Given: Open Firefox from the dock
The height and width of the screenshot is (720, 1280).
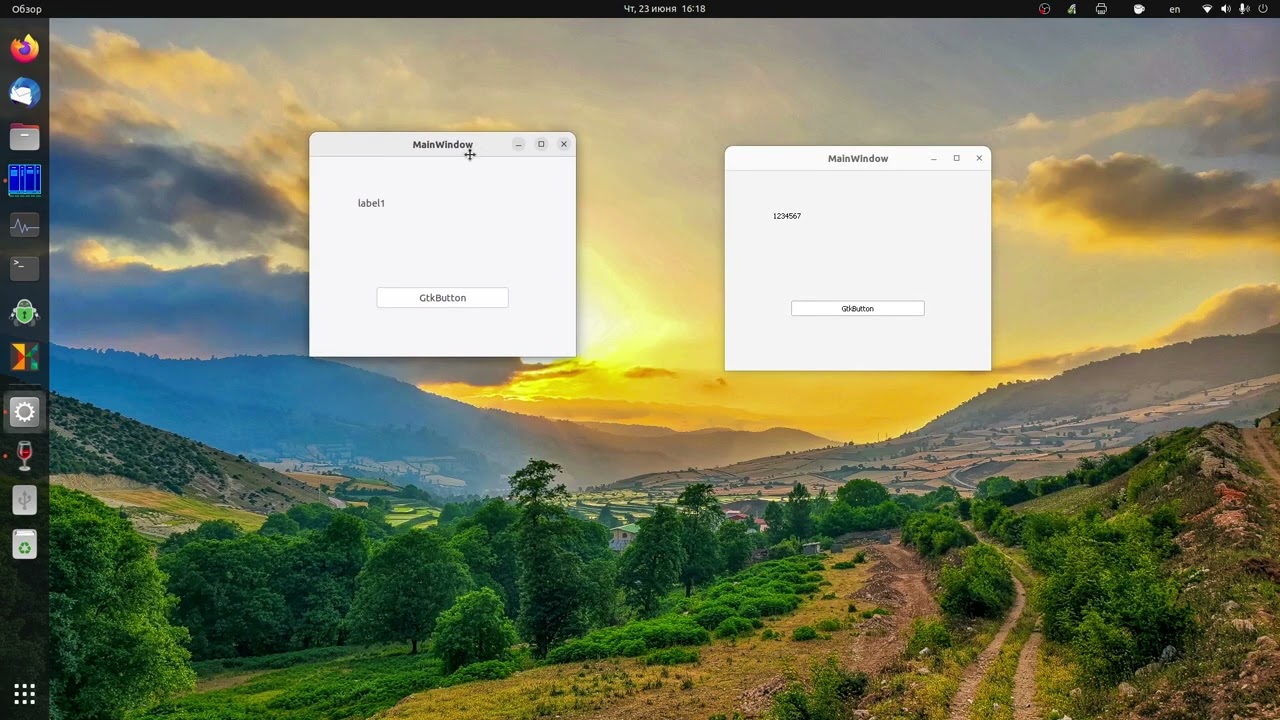Looking at the screenshot, I should click(x=24, y=48).
